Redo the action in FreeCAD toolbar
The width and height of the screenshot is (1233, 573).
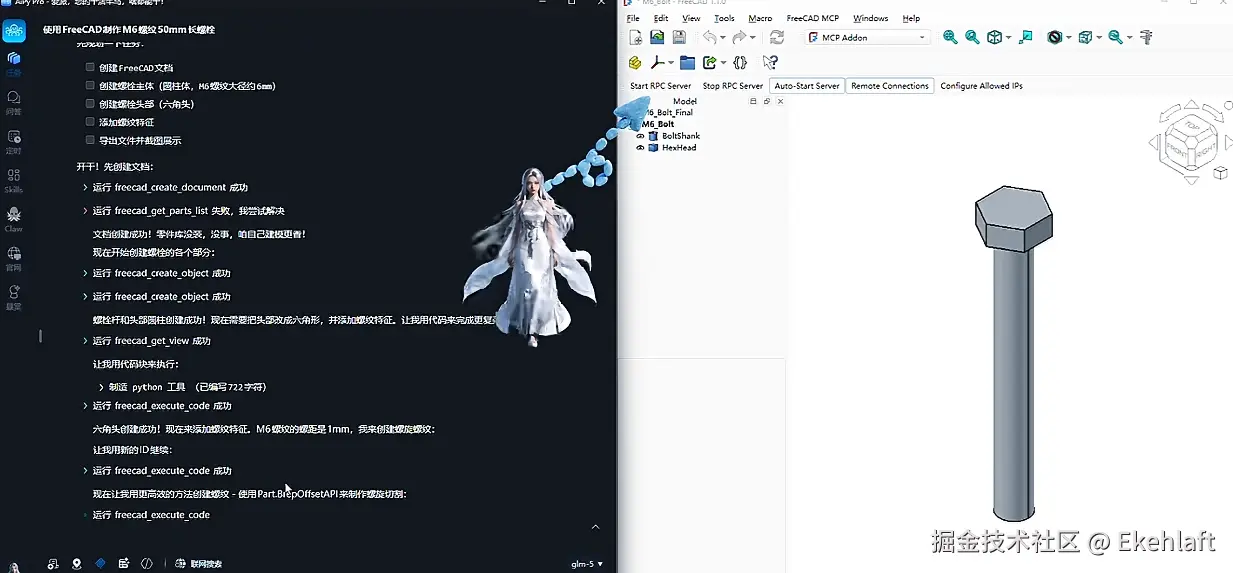[739, 37]
